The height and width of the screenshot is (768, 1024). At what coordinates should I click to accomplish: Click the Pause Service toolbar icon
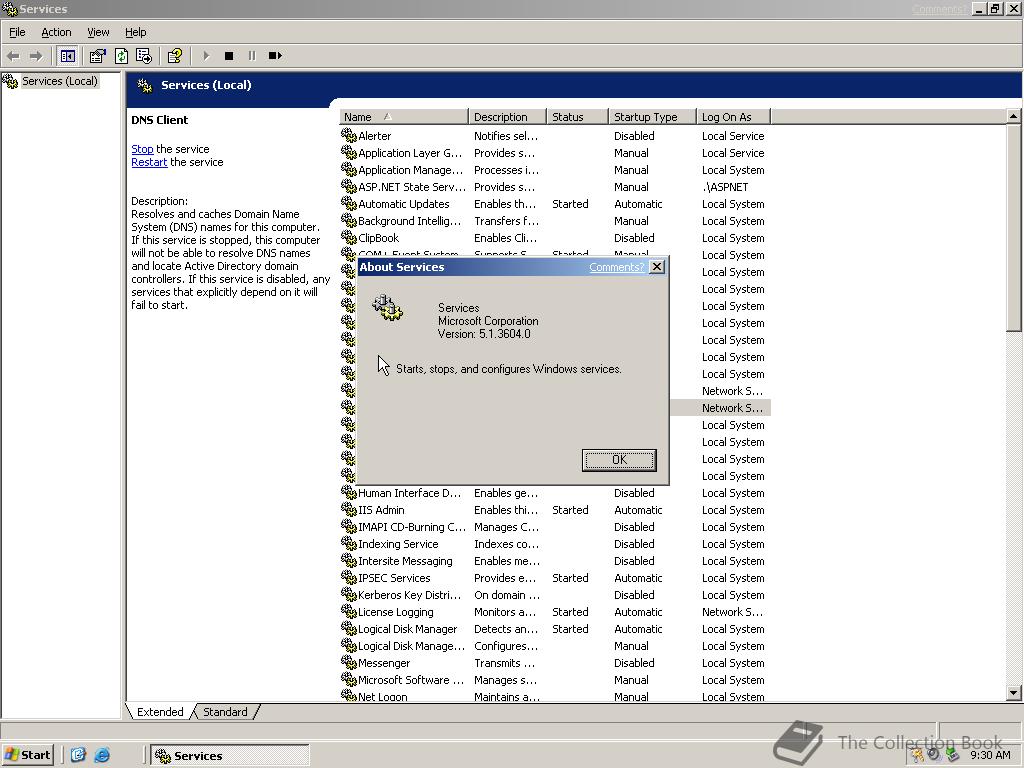tap(251, 56)
